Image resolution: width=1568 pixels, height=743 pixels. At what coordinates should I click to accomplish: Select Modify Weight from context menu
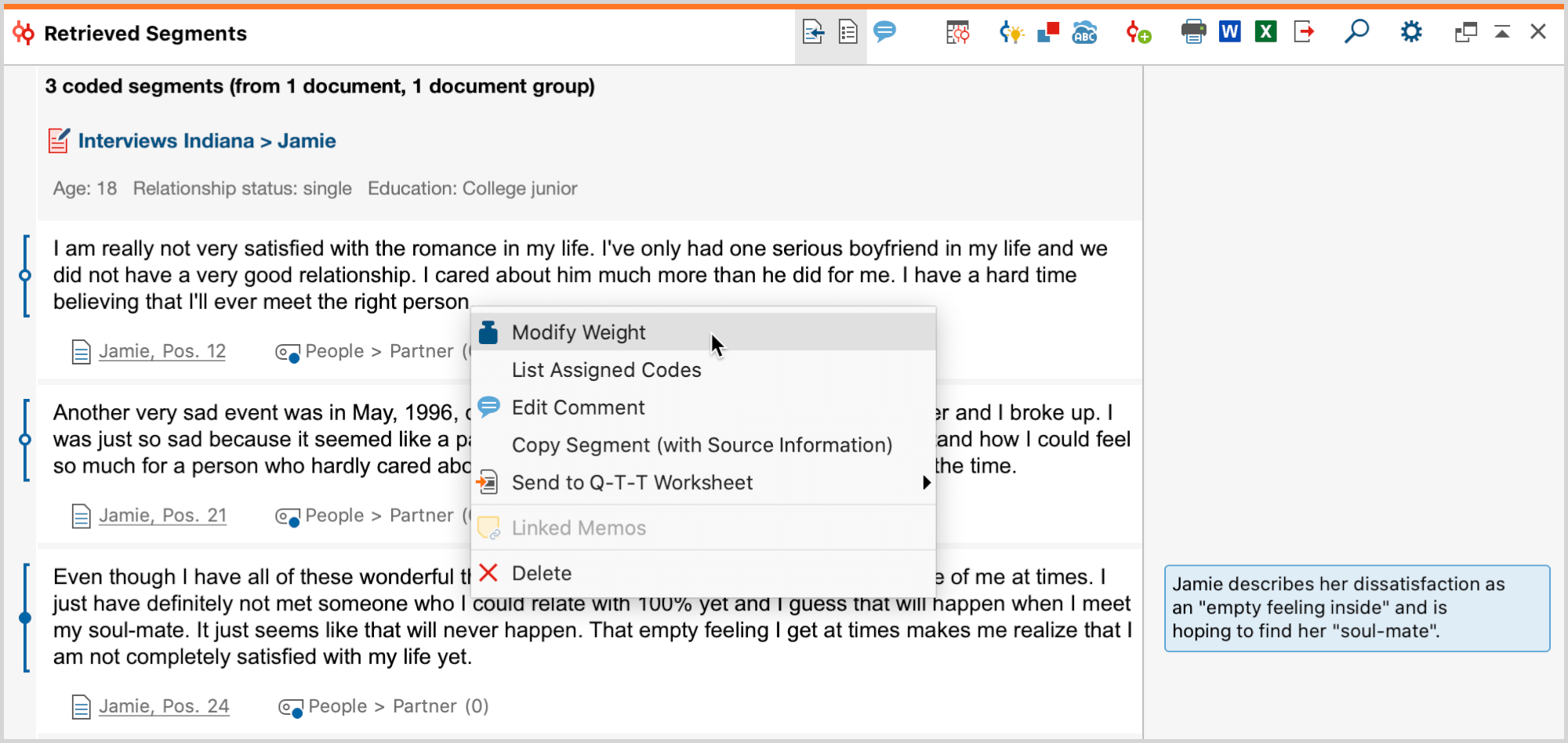(x=579, y=332)
